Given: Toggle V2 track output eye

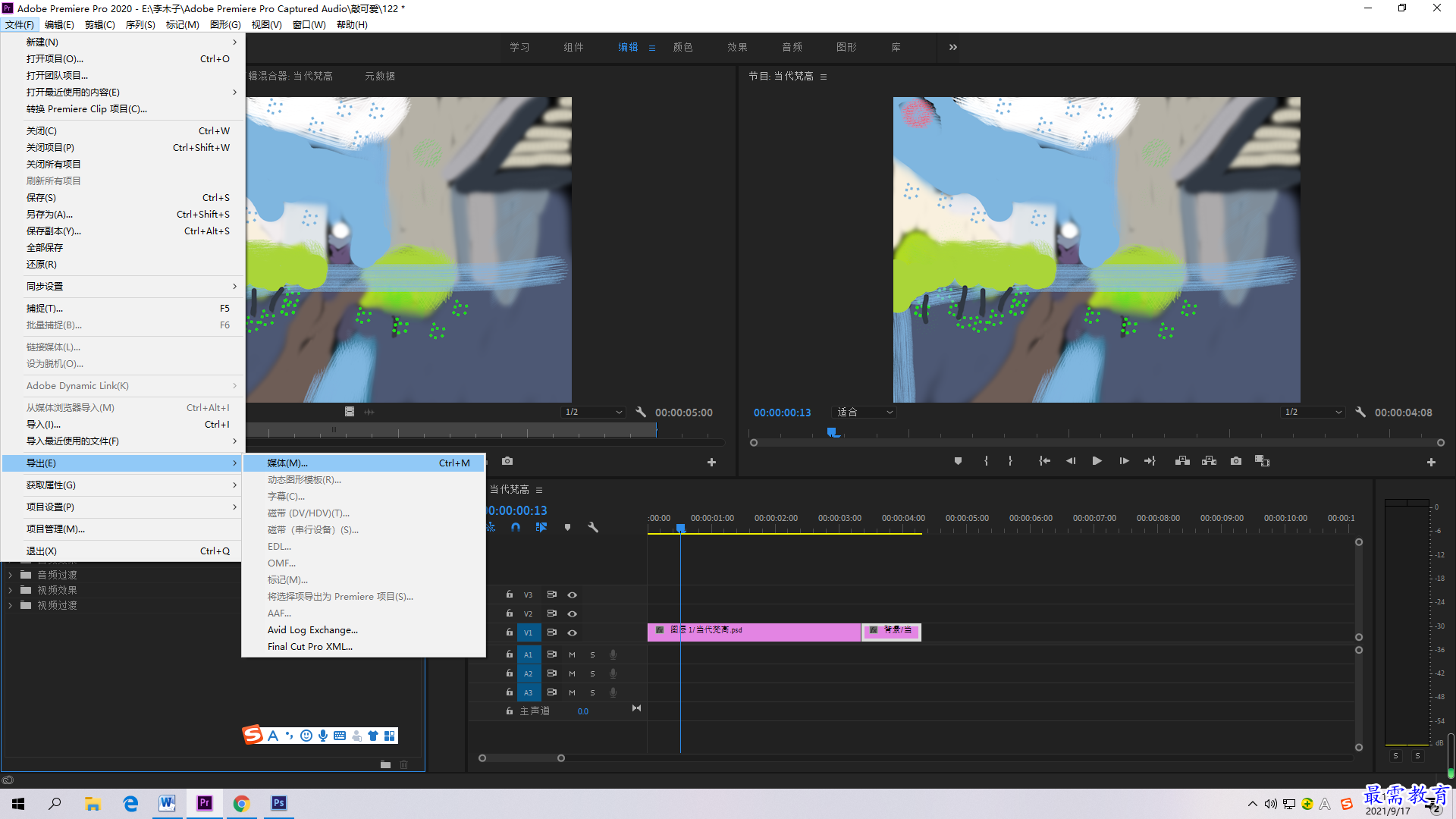Looking at the screenshot, I should pyautogui.click(x=573, y=613).
